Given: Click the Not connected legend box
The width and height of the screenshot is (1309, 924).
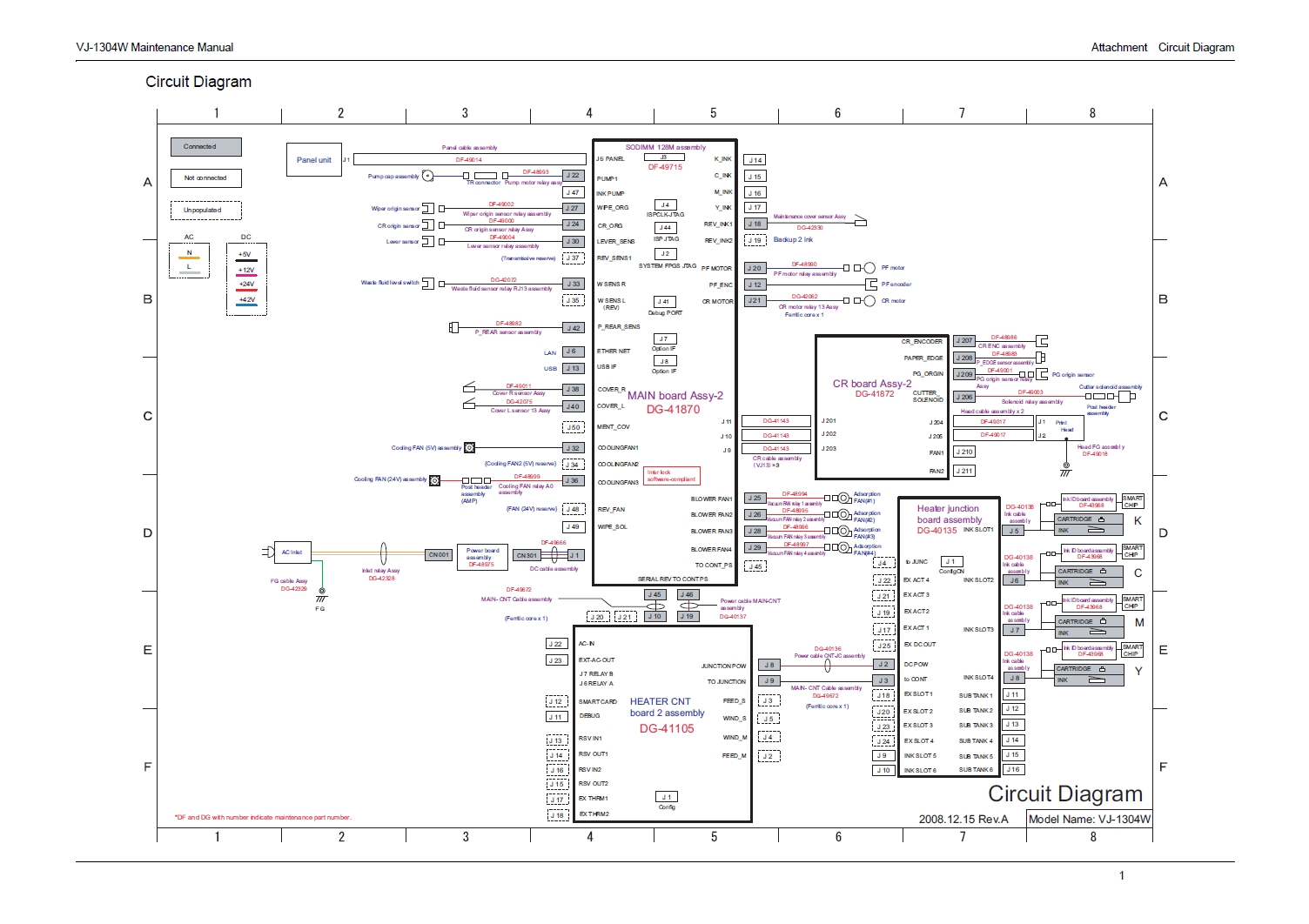Looking at the screenshot, I should tap(205, 178).
